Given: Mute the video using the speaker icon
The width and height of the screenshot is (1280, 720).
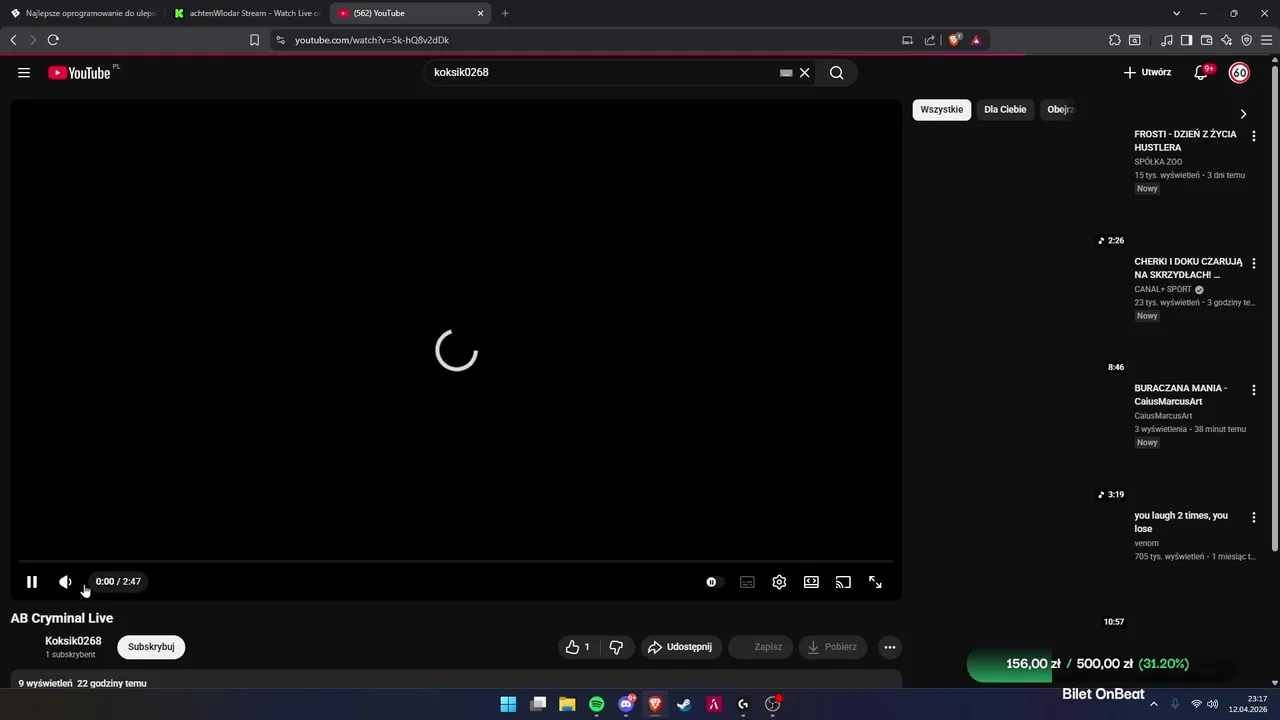Looking at the screenshot, I should [65, 582].
